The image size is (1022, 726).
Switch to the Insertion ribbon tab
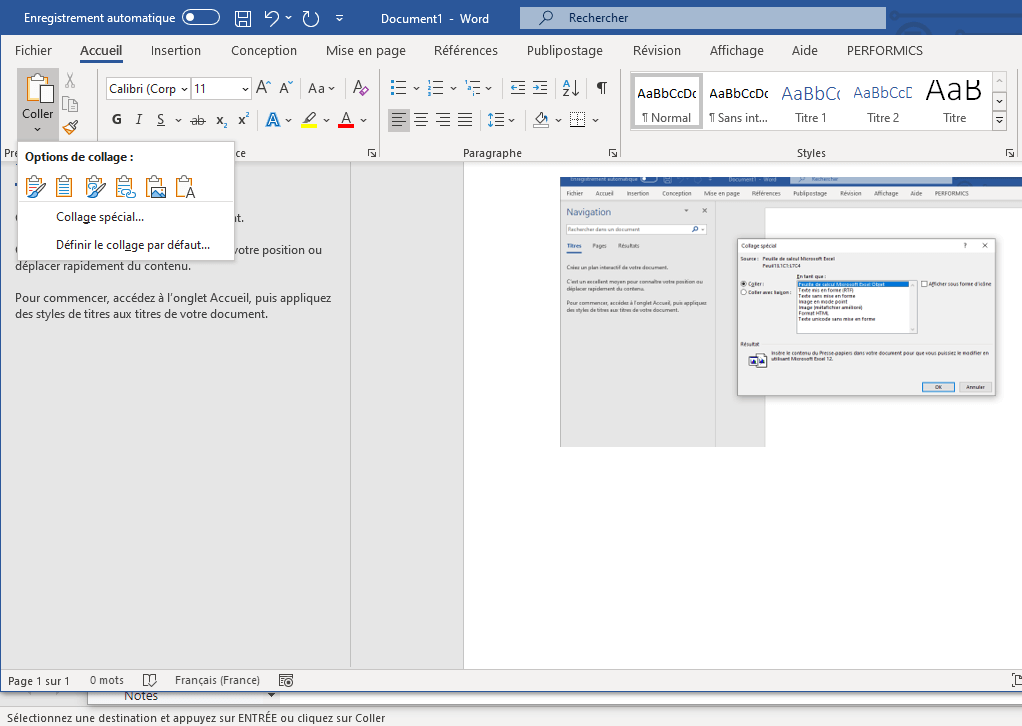pos(175,50)
